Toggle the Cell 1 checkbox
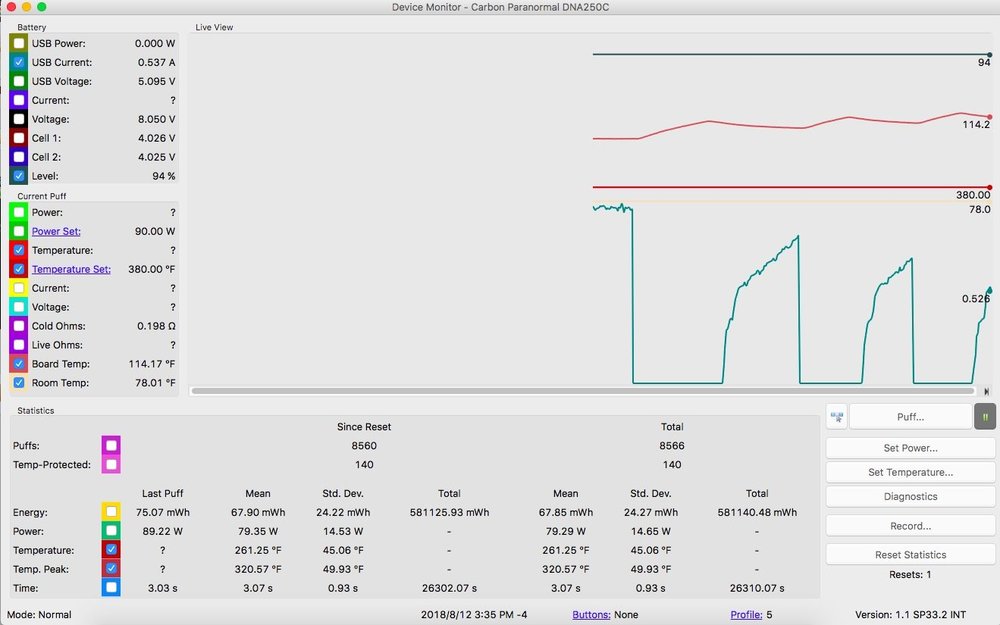1000x625 pixels. [19, 138]
